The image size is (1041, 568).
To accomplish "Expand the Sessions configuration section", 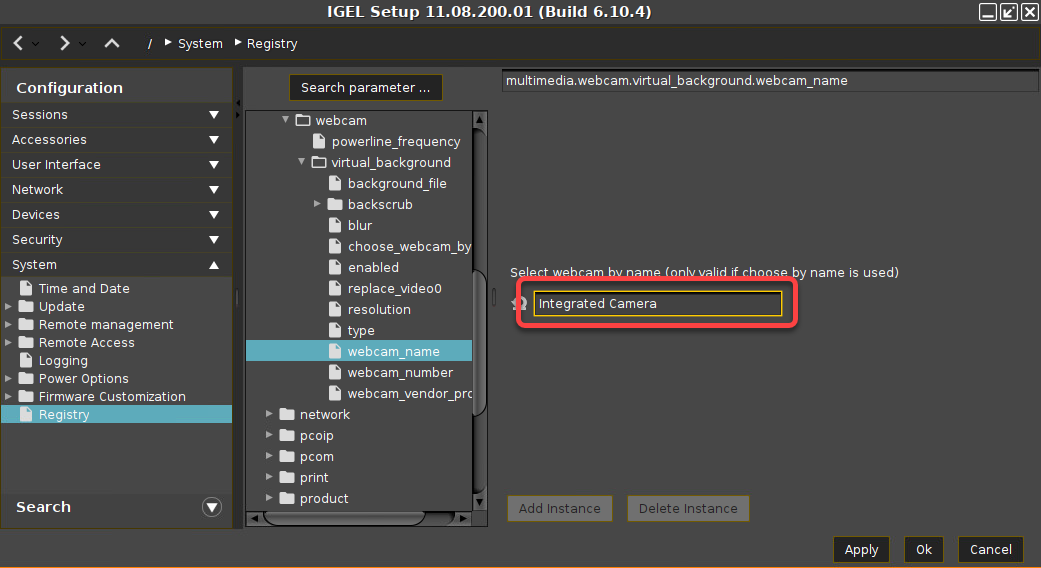I will point(214,115).
